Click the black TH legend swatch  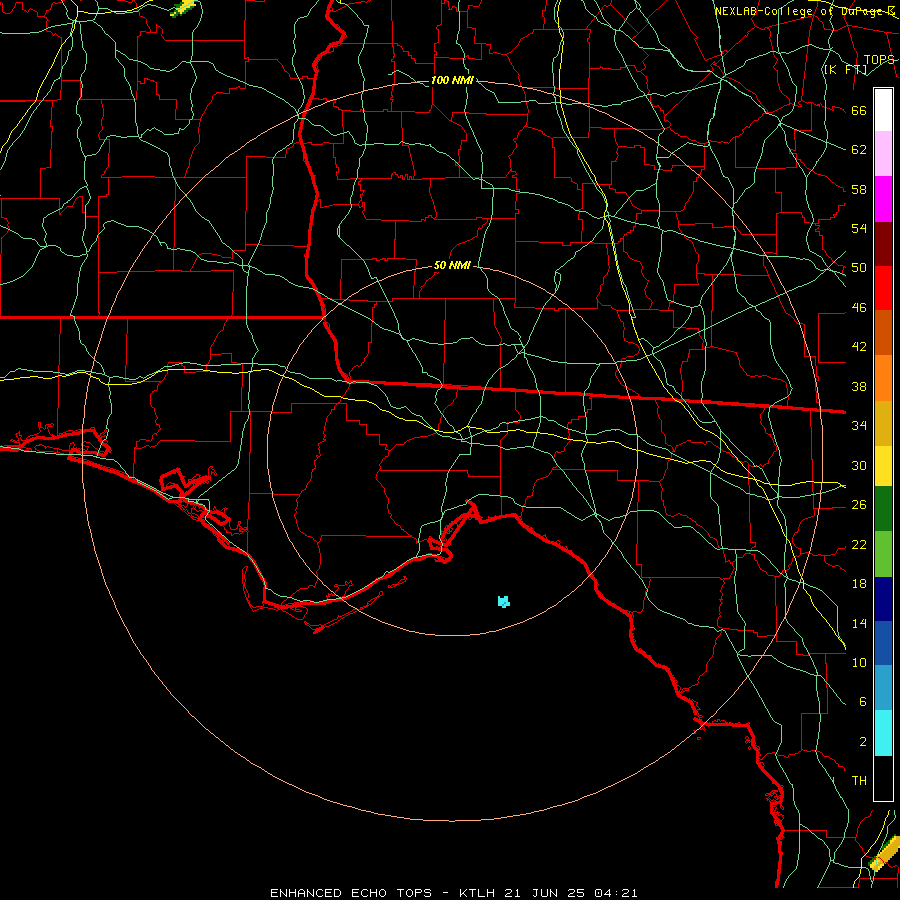883,778
